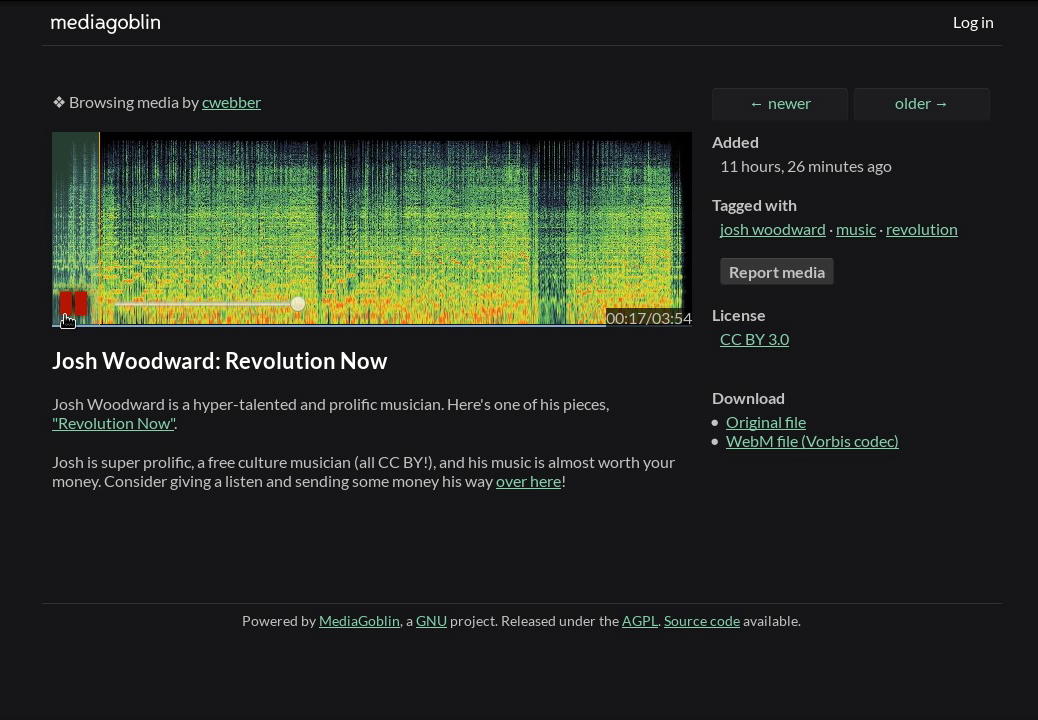1038x720 pixels.
Task: Go to the older media item
Action: (921, 104)
